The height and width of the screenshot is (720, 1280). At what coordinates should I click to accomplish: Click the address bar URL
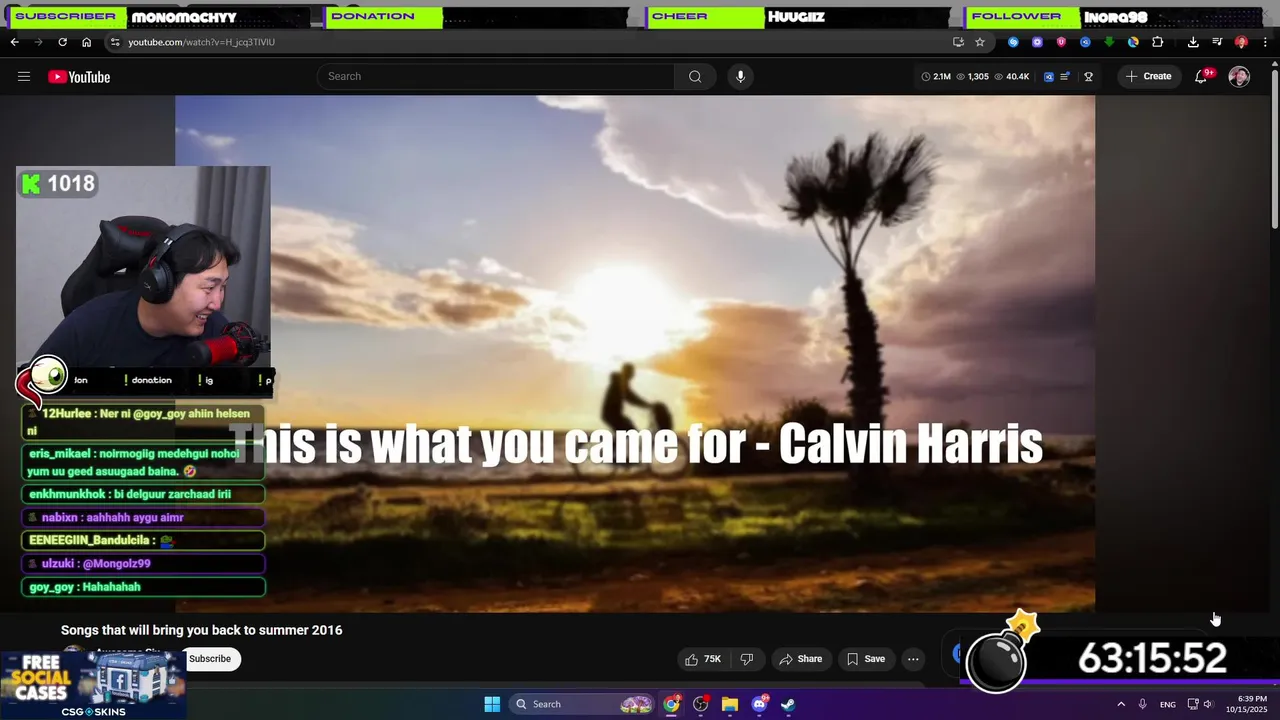(201, 42)
